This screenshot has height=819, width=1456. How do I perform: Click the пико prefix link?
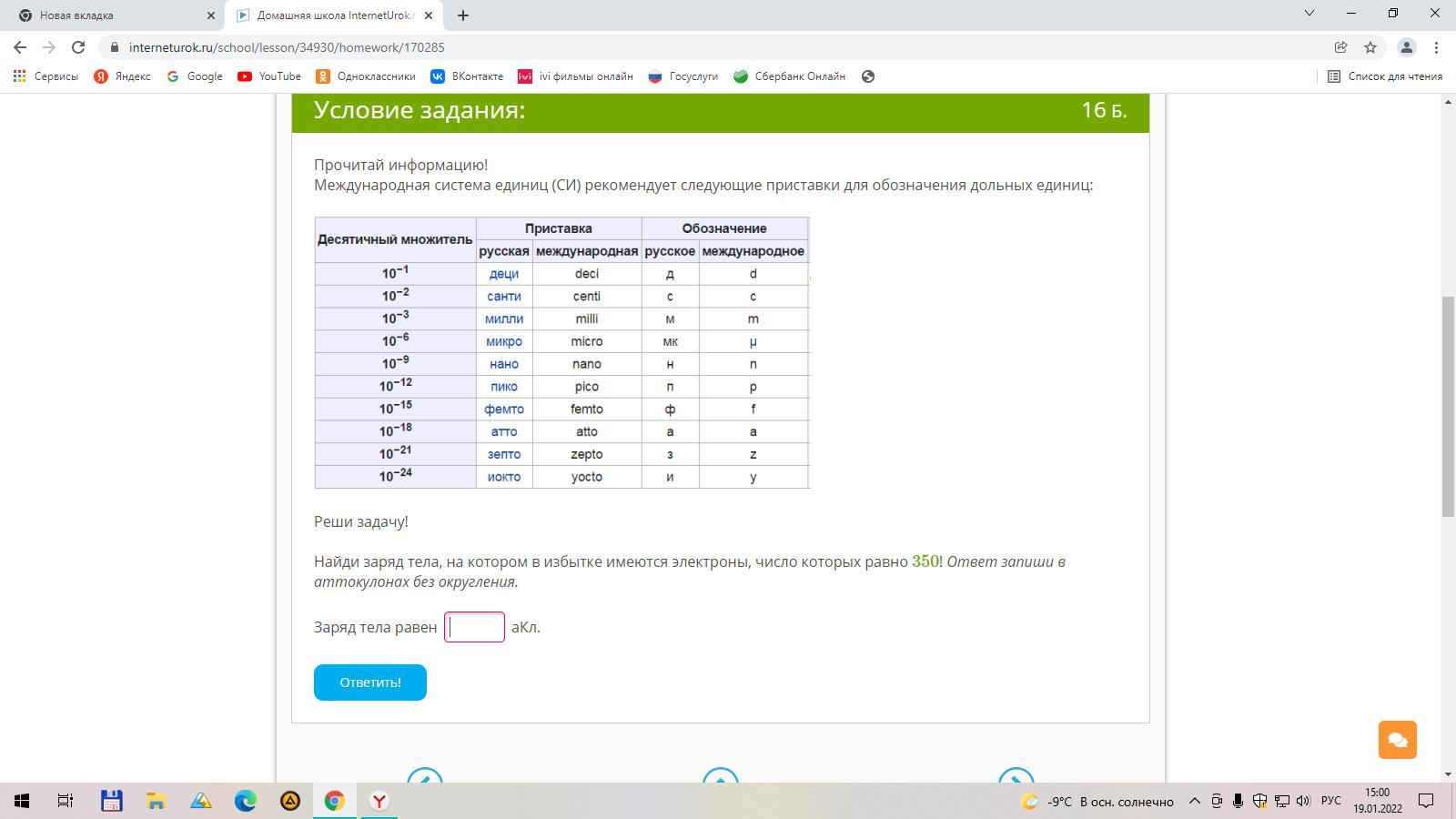(503, 387)
